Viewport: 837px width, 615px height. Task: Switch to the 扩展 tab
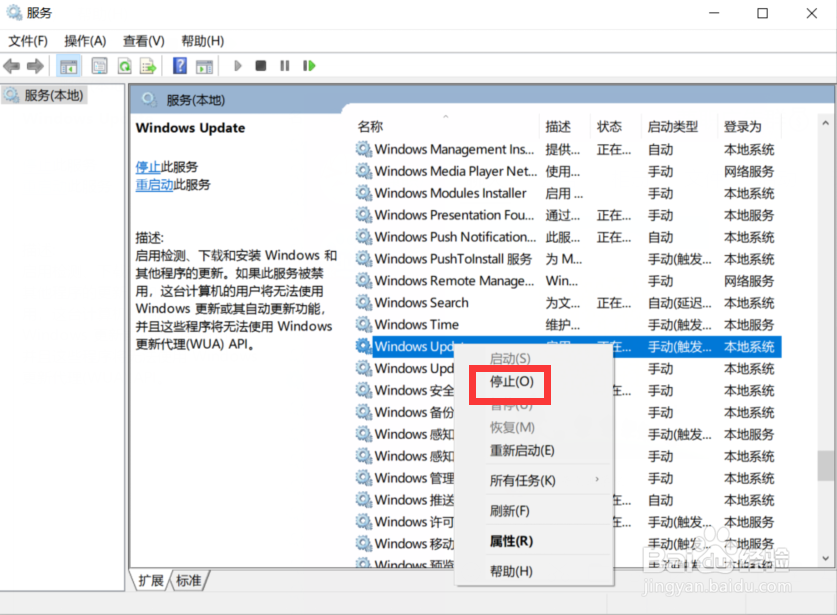click(151, 580)
